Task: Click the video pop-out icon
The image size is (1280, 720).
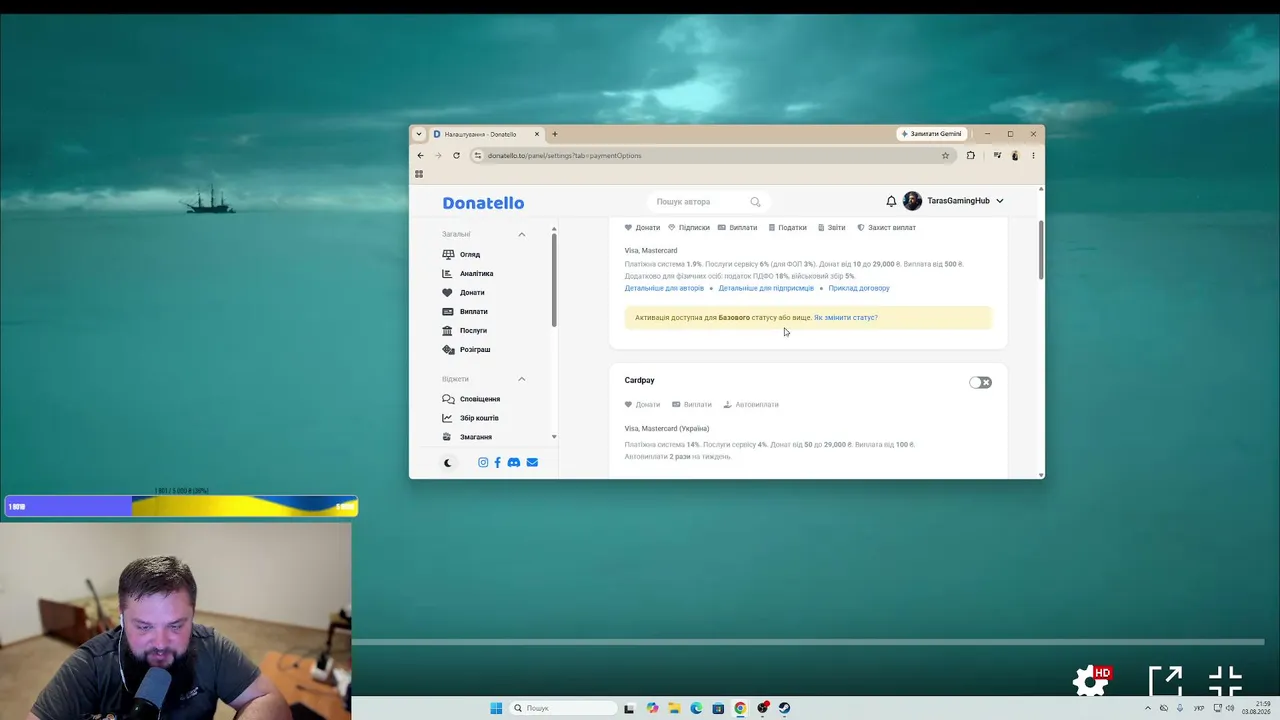Action: point(1166,681)
